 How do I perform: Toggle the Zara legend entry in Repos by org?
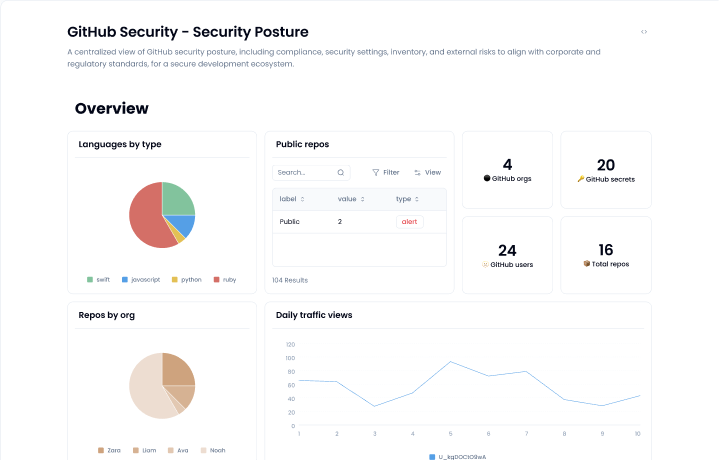(x=107, y=450)
